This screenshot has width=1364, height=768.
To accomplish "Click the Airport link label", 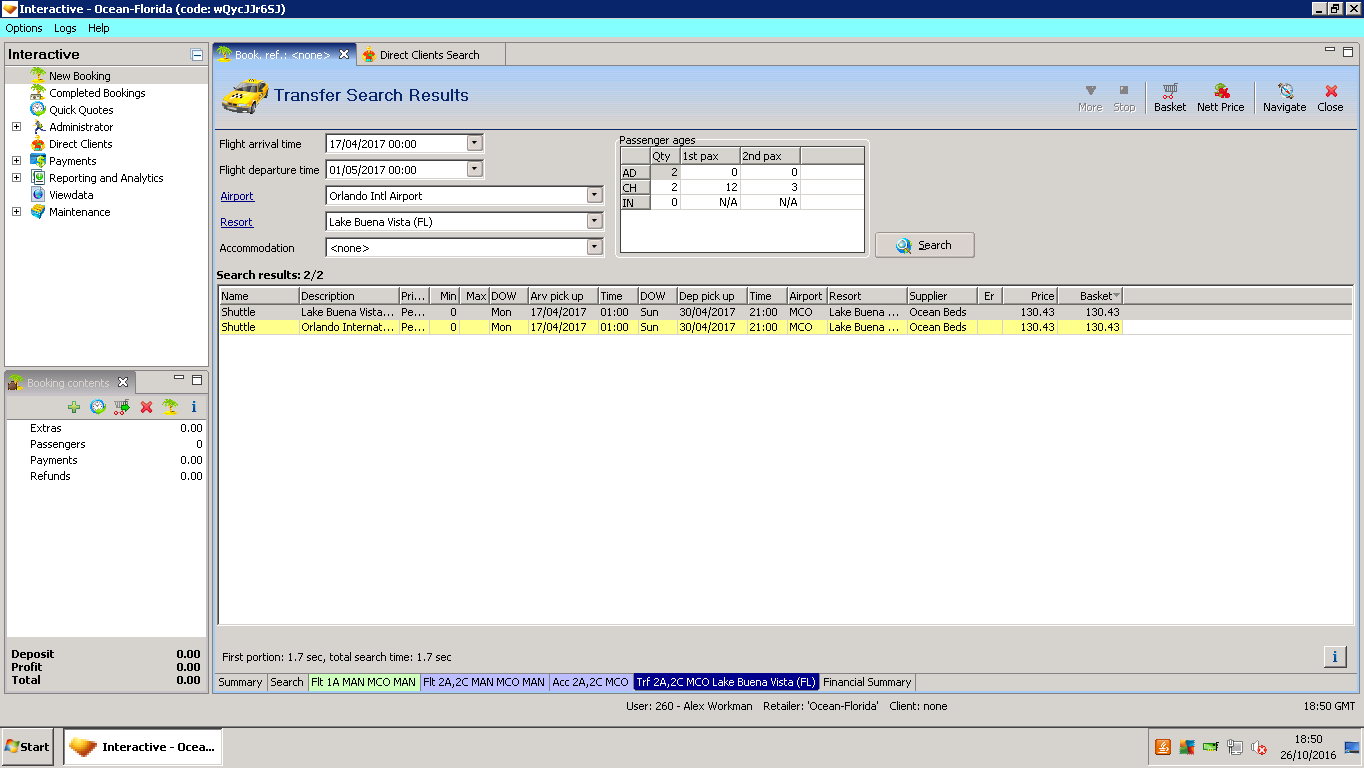I will tap(237, 196).
